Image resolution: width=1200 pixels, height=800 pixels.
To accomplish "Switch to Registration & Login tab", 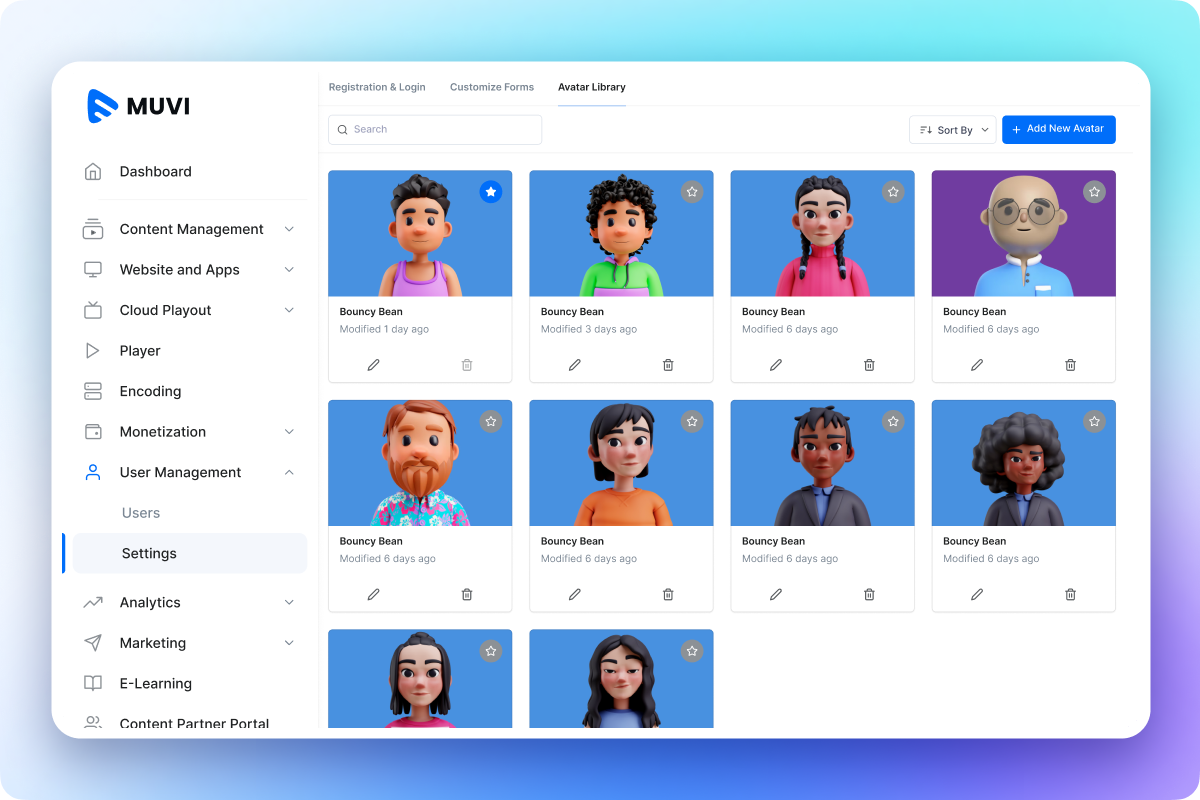I will 377,87.
